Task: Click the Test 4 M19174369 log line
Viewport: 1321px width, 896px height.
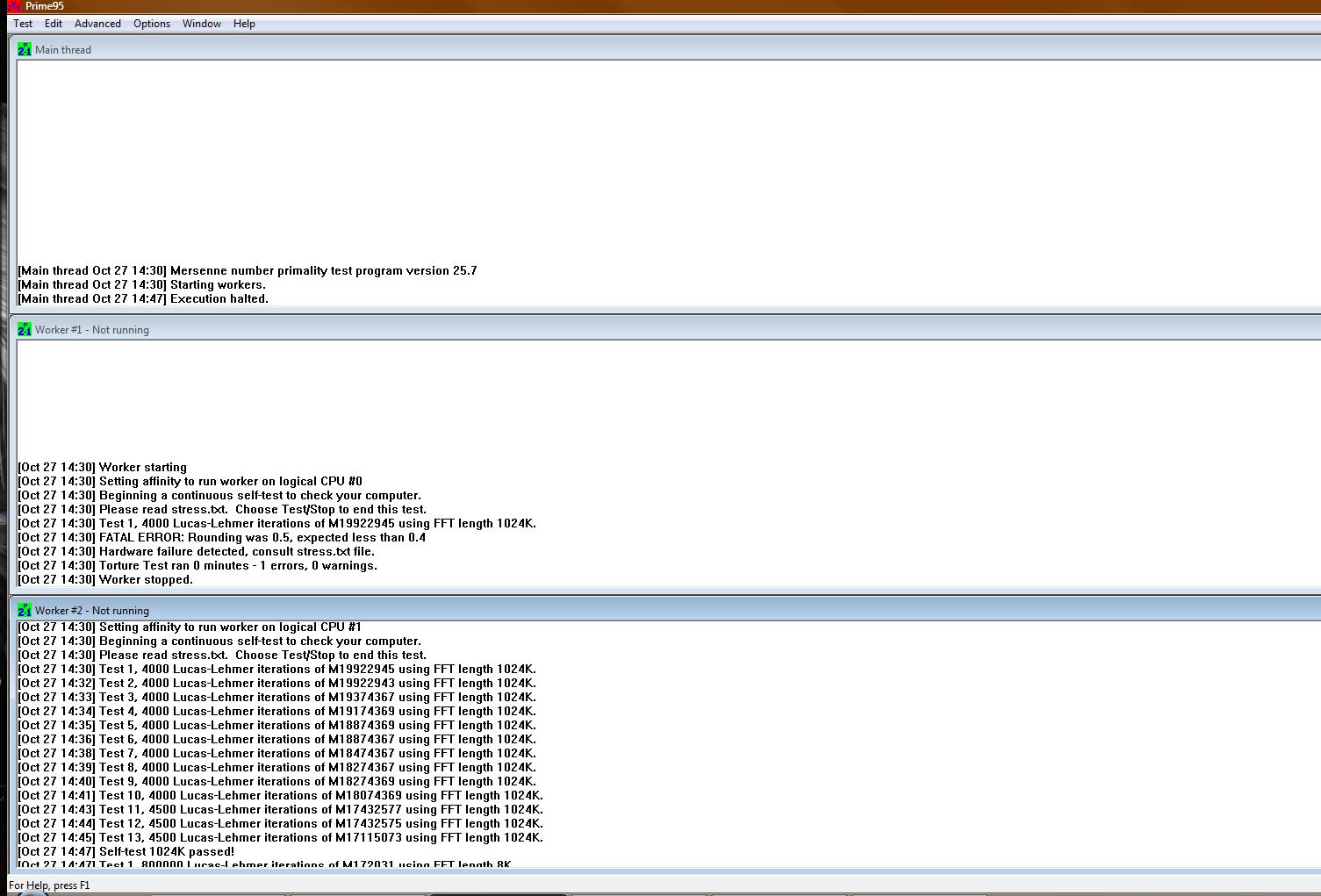Action: [277, 711]
